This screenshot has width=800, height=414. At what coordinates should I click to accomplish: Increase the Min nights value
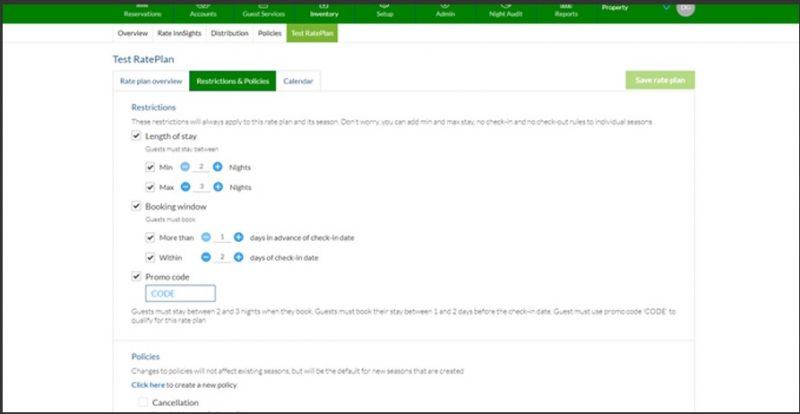click(x=218, y=167)
